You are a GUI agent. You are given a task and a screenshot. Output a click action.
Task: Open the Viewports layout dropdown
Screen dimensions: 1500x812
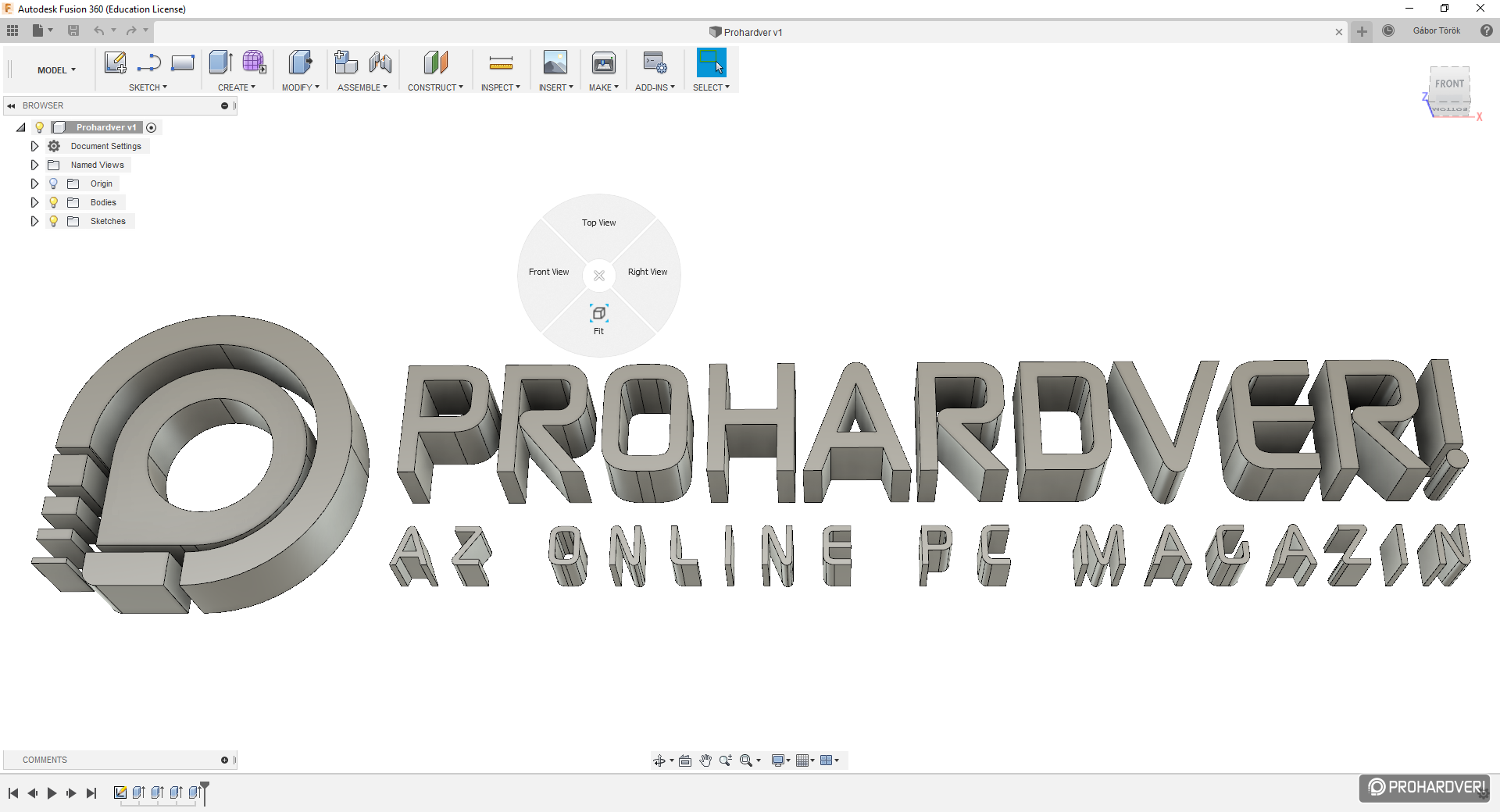[x=829, y=760]
